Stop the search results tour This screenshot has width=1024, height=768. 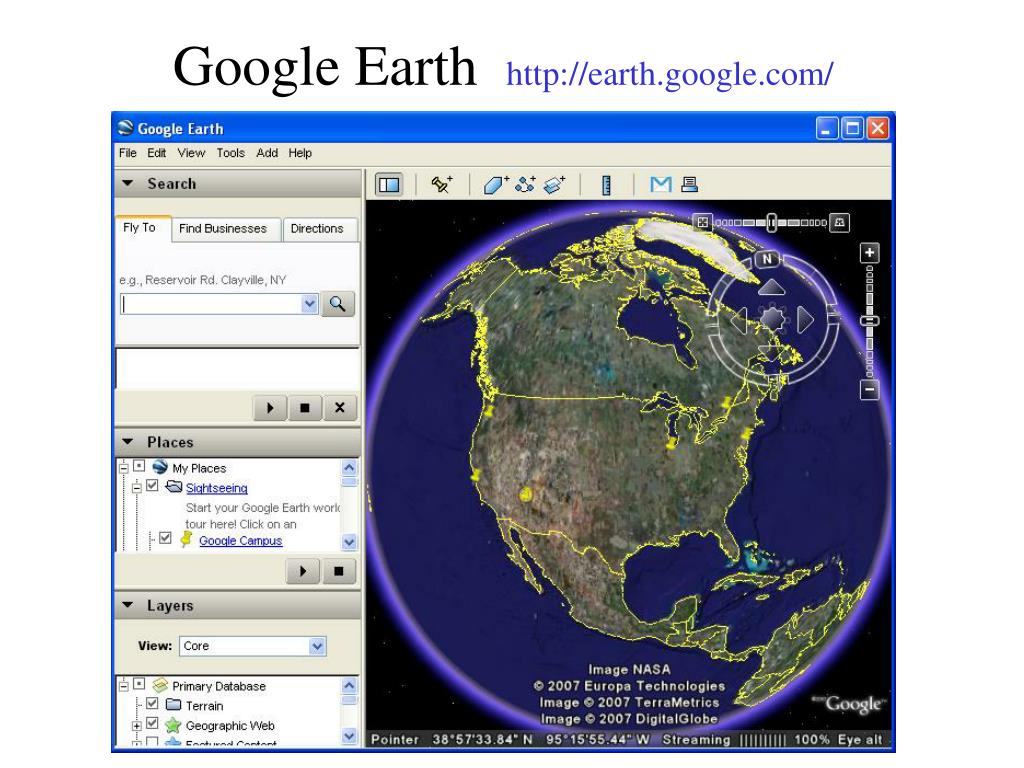(x=304, y=408)
